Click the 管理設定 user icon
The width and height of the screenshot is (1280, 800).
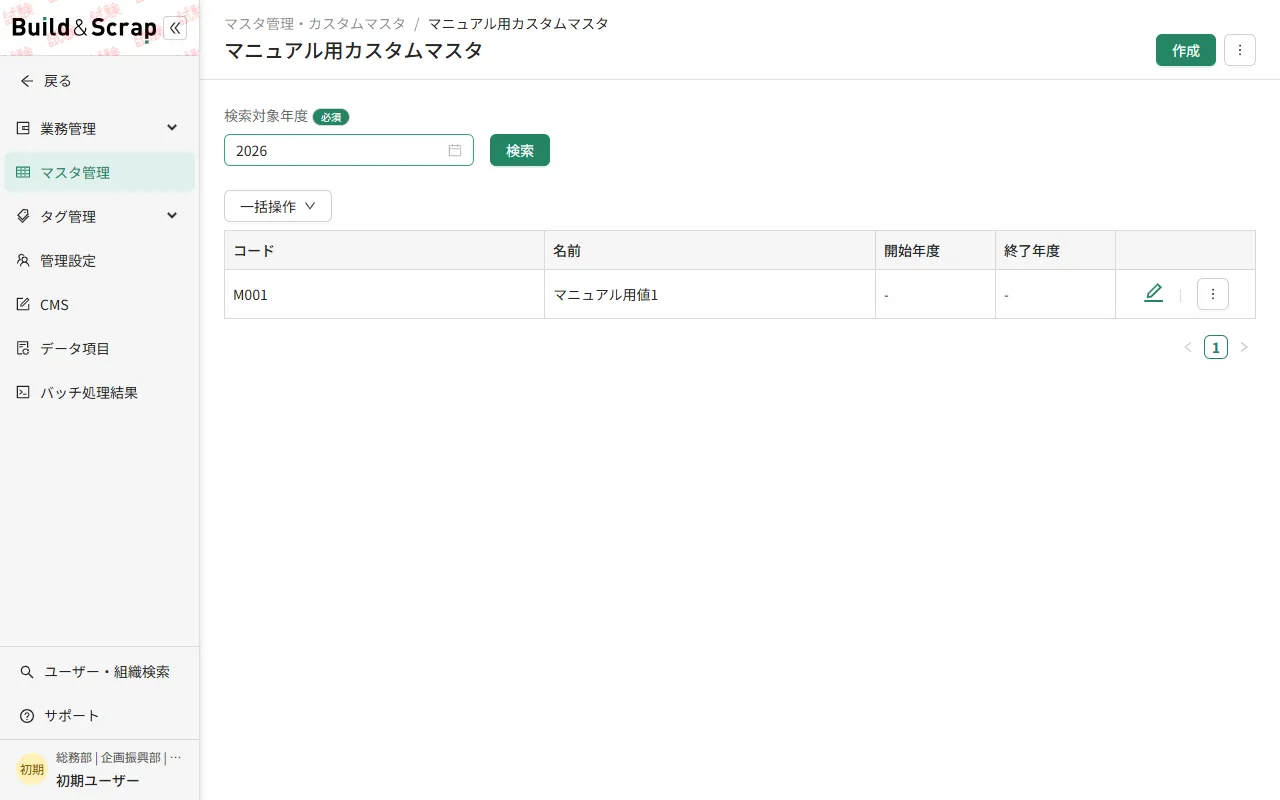(x=23, y=260)
